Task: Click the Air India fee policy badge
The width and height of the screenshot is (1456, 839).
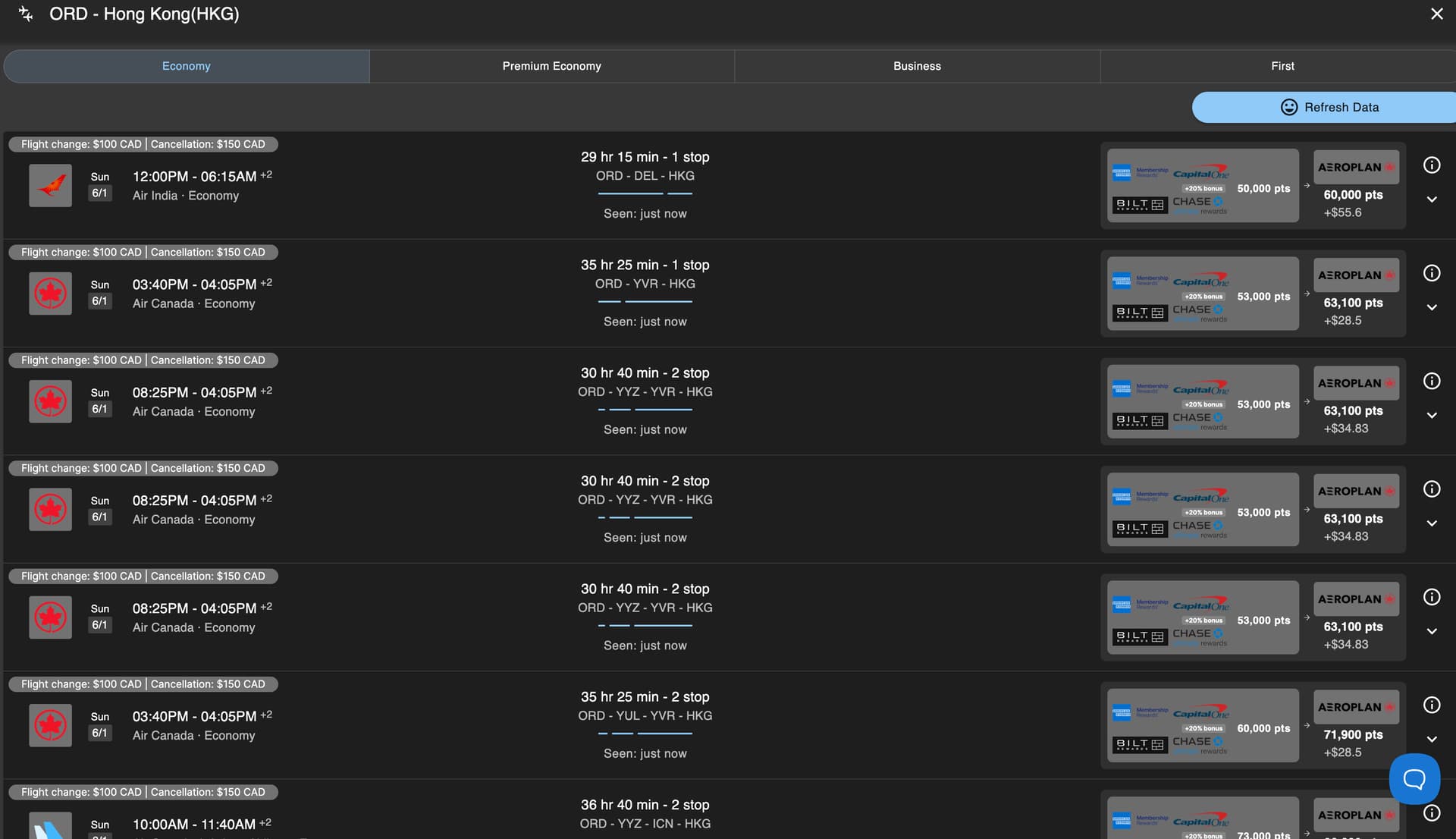Action: point(143,144)
